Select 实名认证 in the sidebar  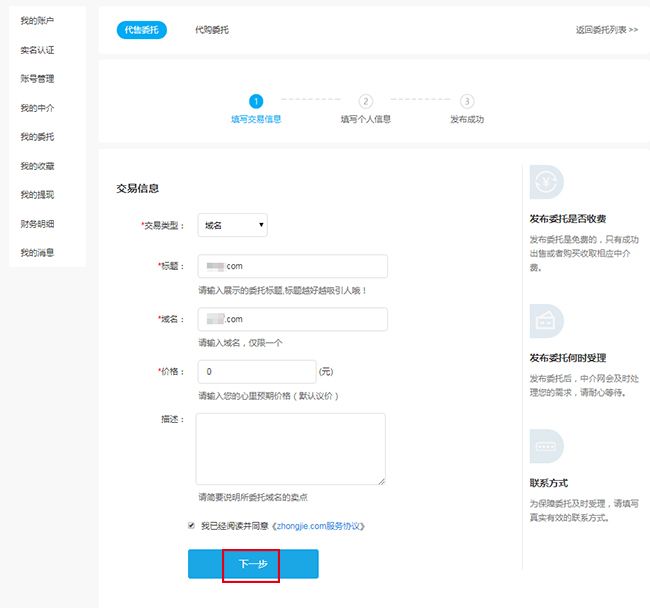37,49
